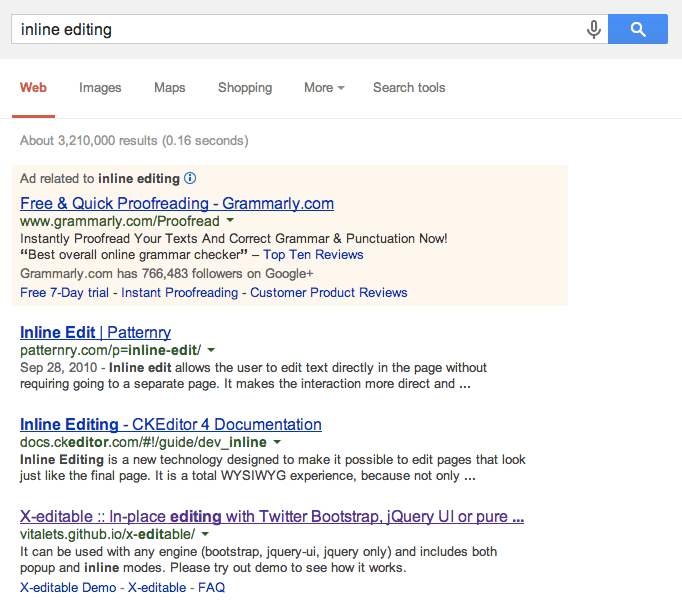The image size is (682, 605).
Task: Click the Grammarly.com has 766,483 followers text
Action: (167, 274)
